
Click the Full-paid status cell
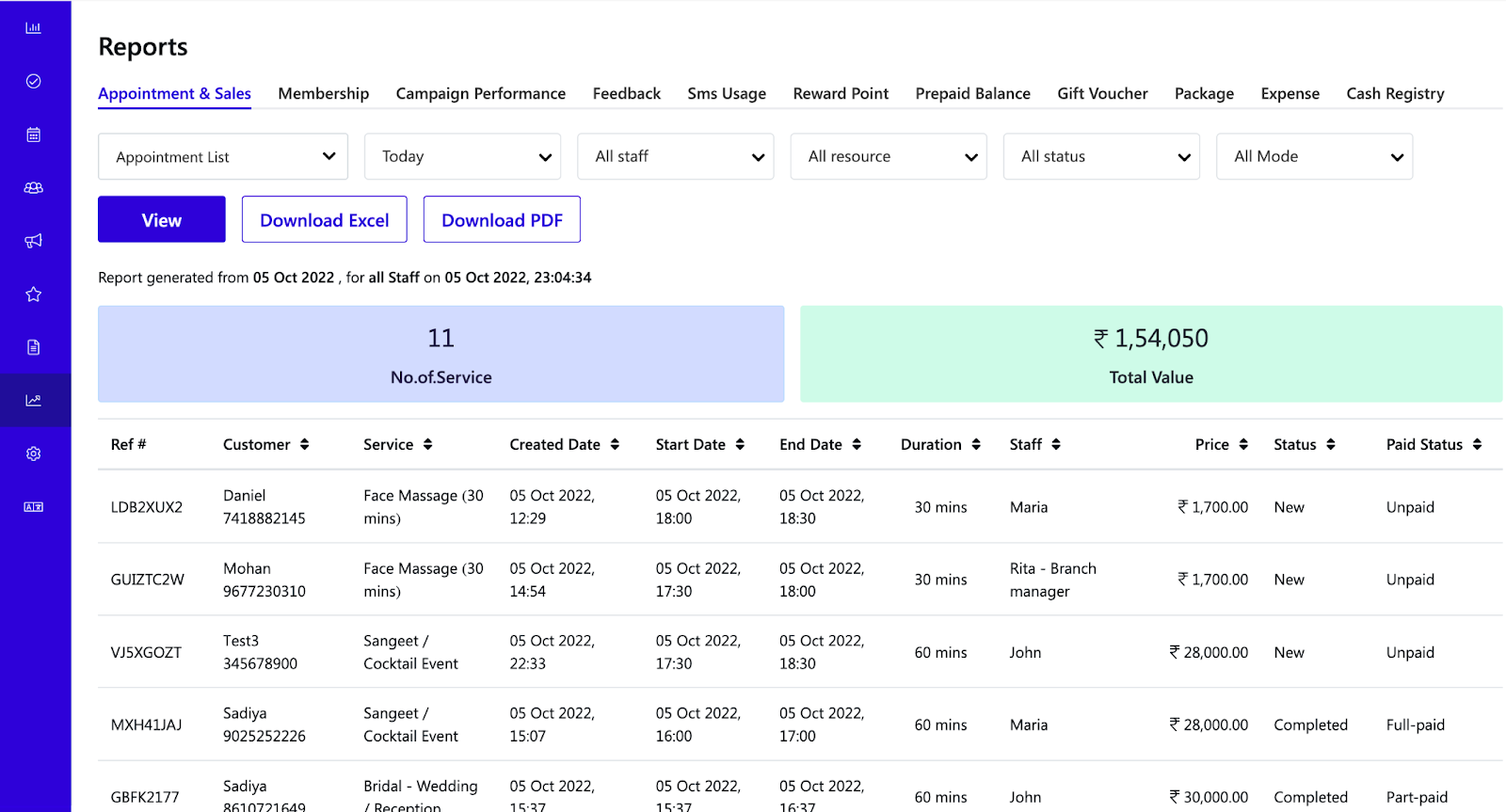click(x=1416, y=724)
